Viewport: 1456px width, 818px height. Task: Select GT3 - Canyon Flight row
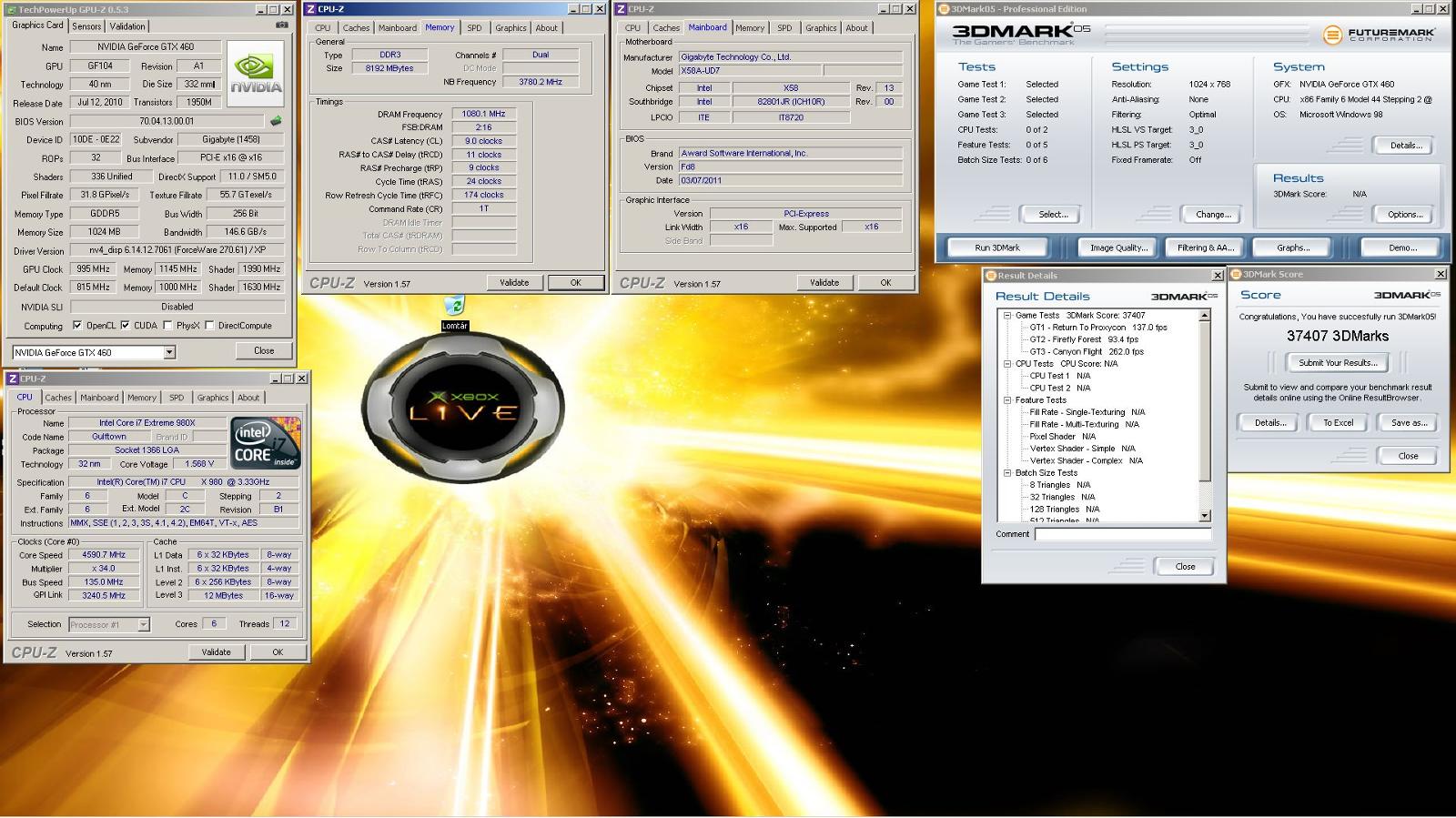point(1087,352)
